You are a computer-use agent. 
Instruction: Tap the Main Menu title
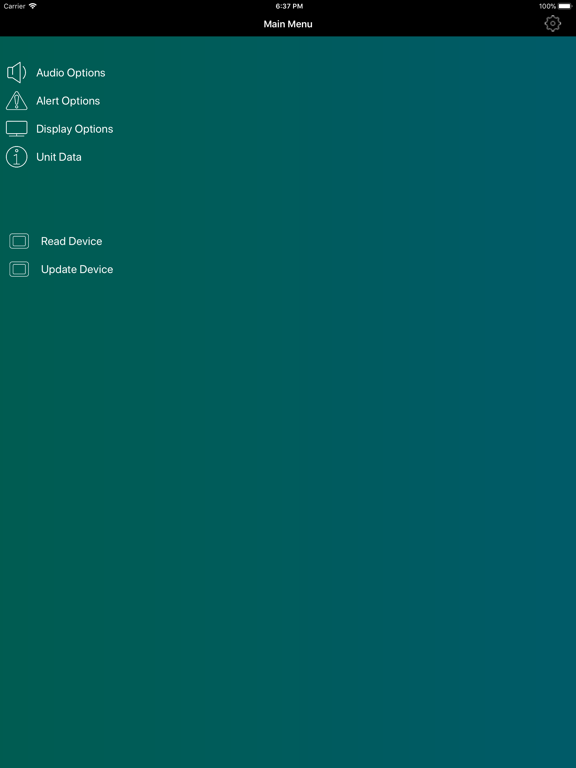coord(288,24)
